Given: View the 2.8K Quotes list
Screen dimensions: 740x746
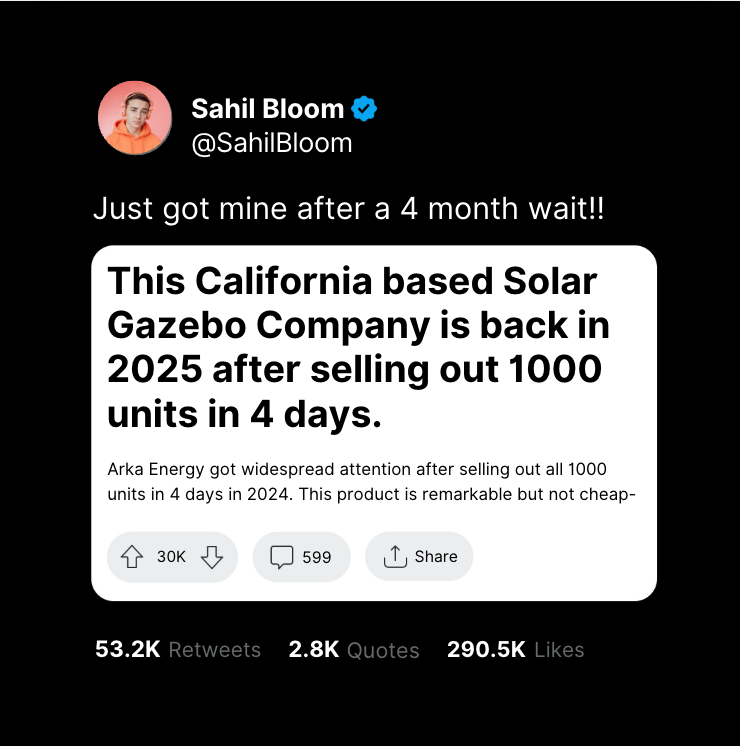Looking at the screenshot, I should (x=354, y=649).
